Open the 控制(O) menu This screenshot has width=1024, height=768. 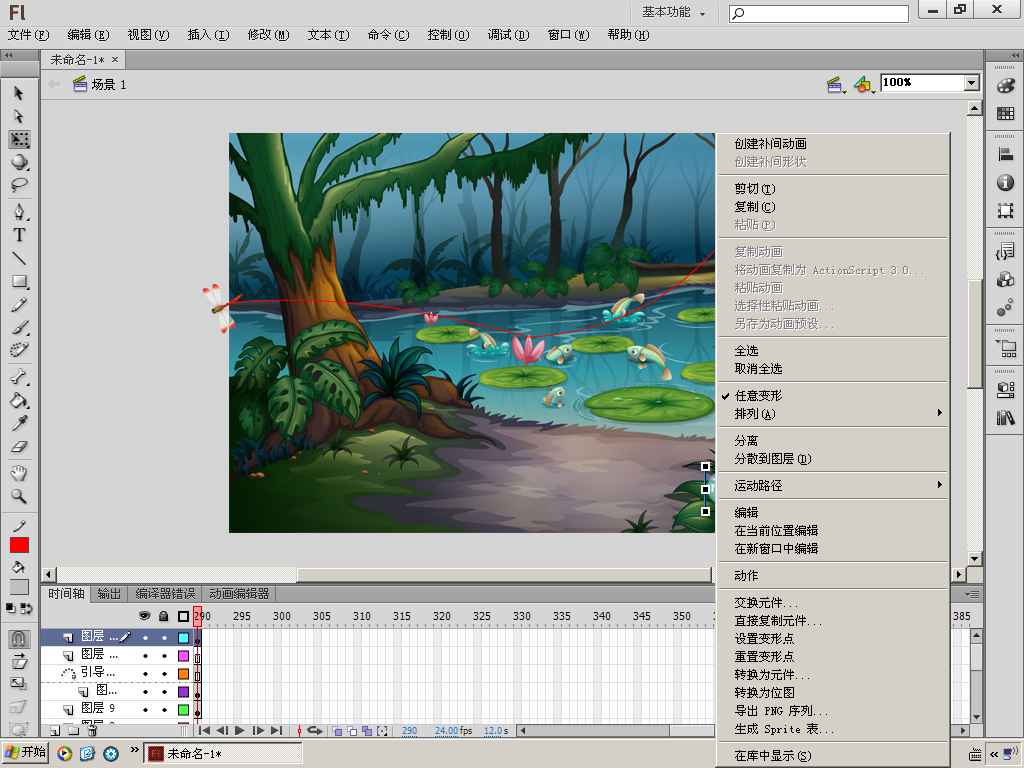(448, 35)
